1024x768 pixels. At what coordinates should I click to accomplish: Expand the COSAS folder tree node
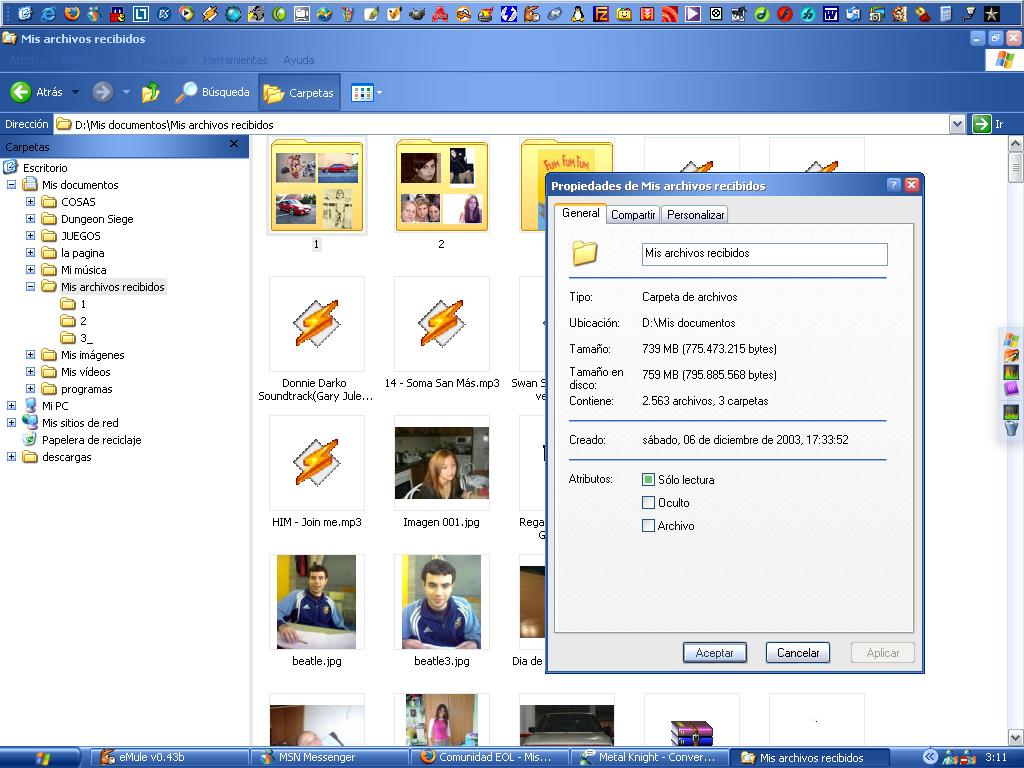tap(30, 202)
